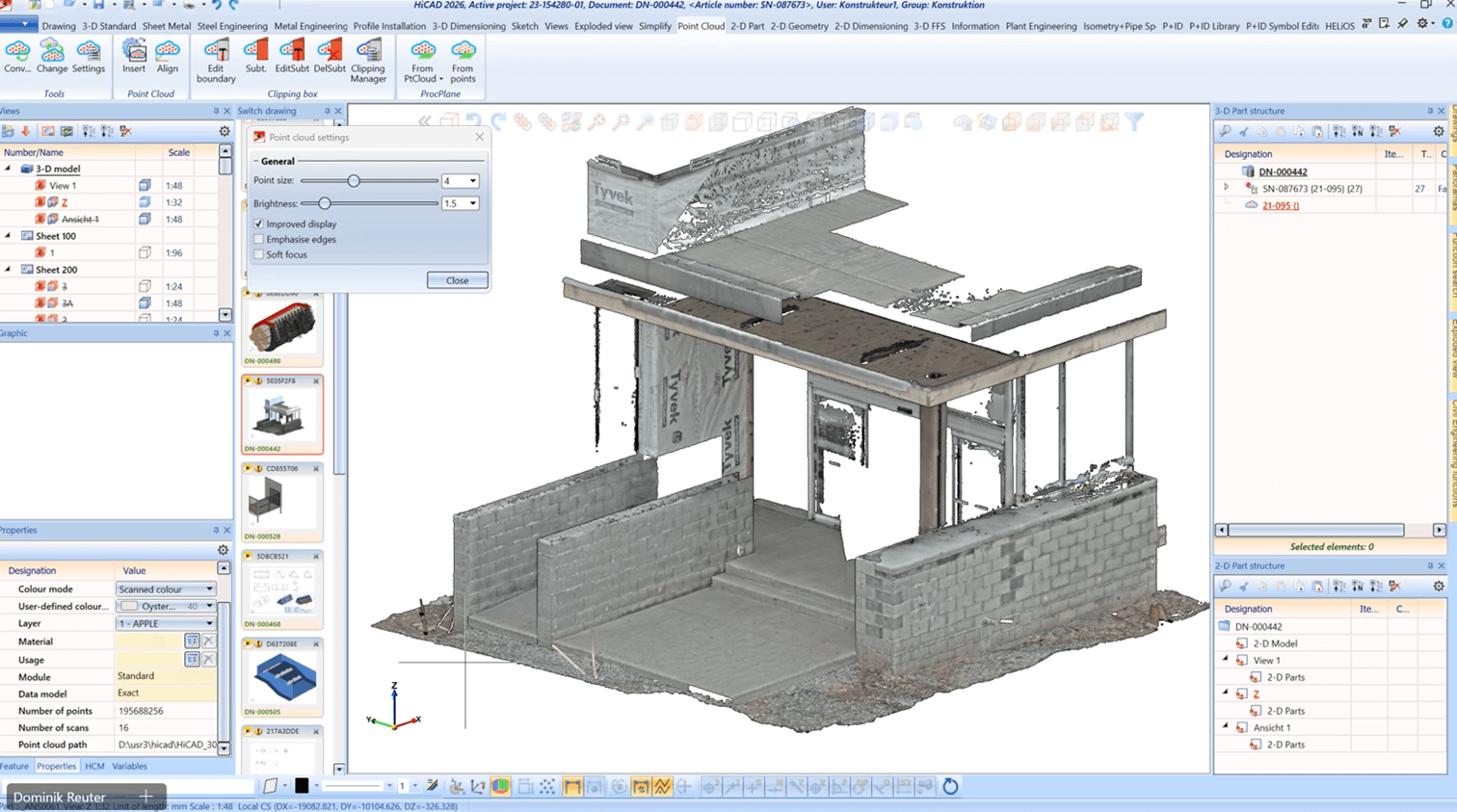1457x812 pixels.
Task: Select the Variables tab at bottom
Action: point(129,767)
